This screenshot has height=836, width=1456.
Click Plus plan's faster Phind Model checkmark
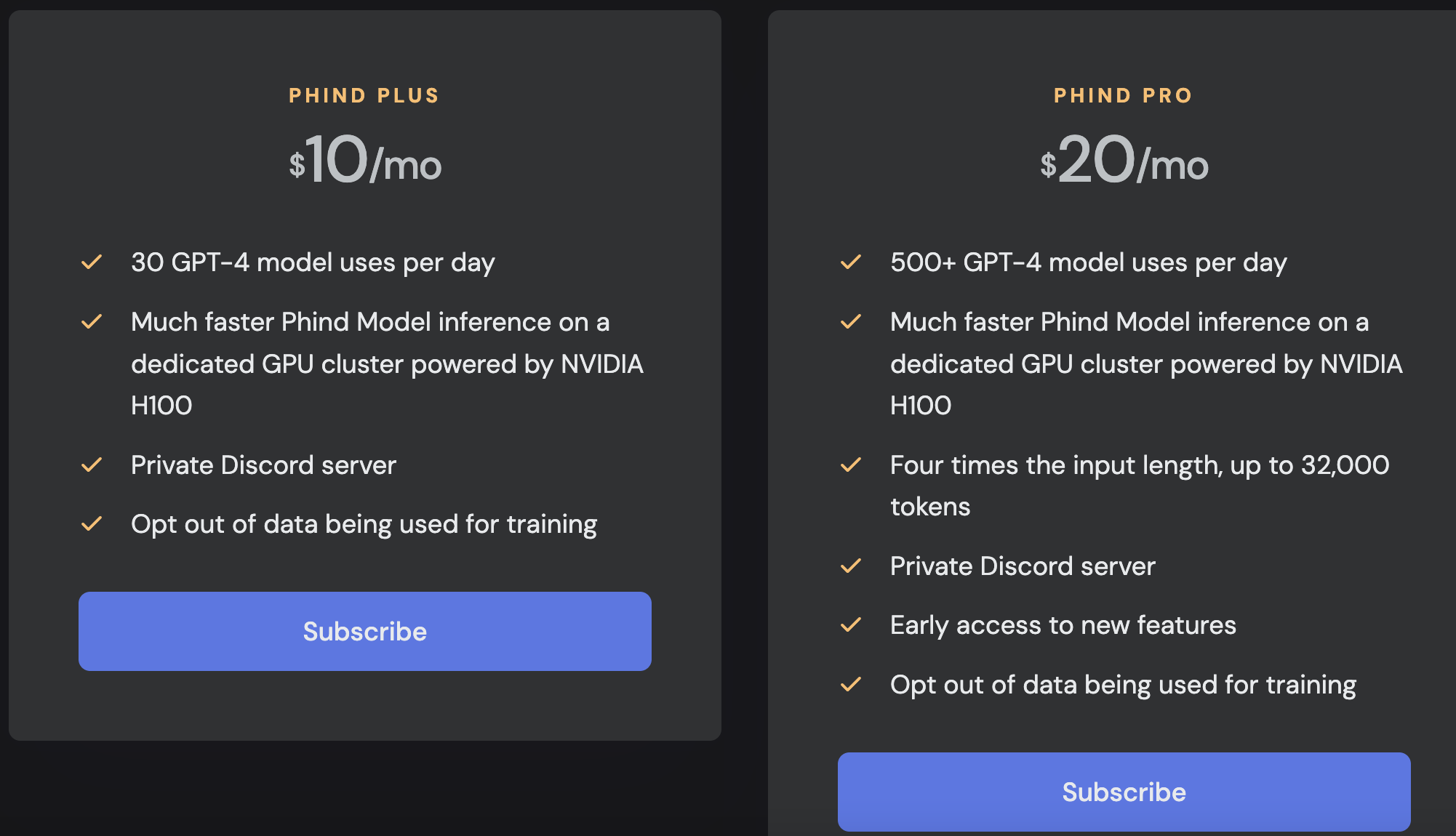coord(92,321)
